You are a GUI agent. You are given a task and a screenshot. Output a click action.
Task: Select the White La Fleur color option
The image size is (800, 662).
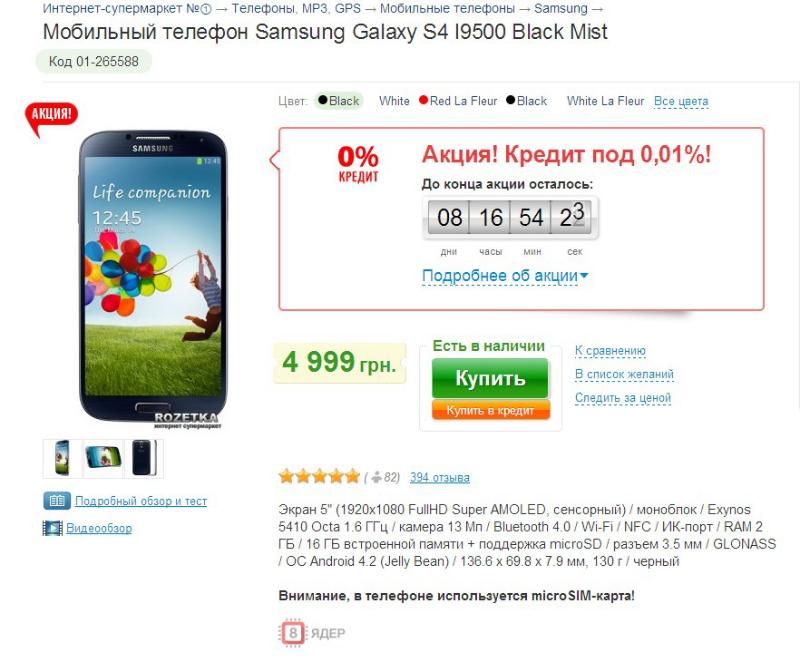[x=605, y=101]
